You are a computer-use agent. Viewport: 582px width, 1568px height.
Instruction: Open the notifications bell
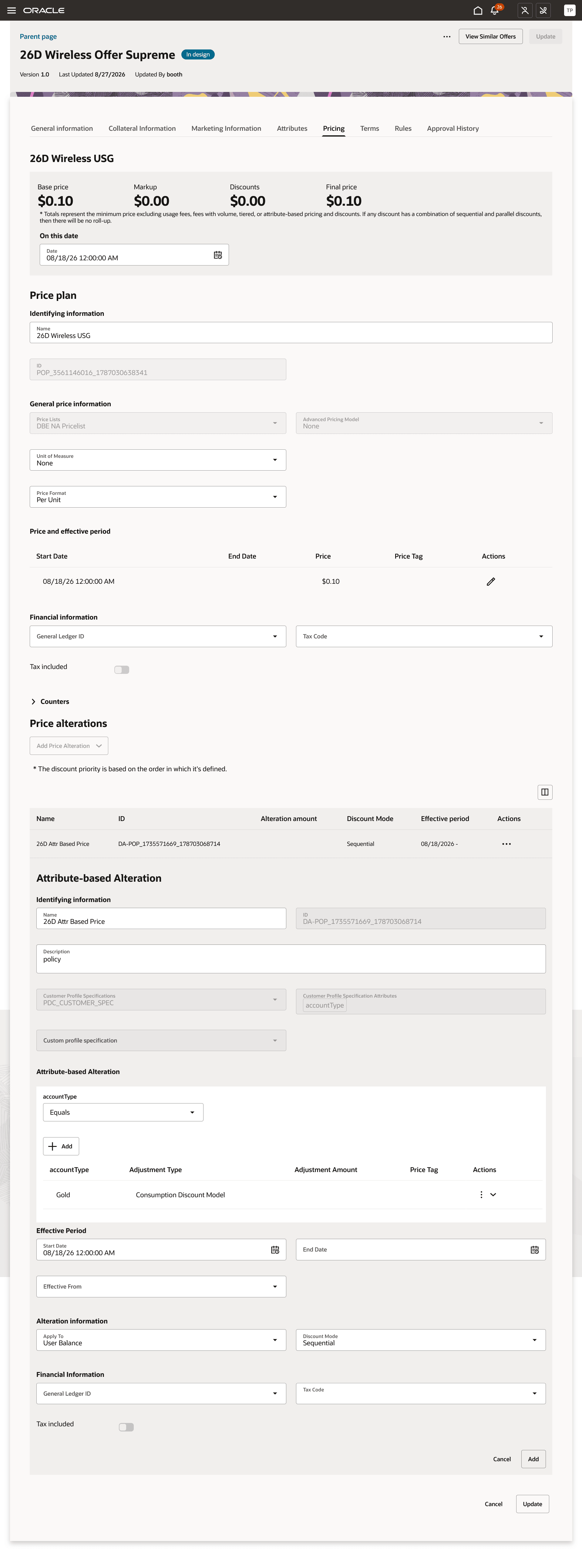[x=495, y=10]
